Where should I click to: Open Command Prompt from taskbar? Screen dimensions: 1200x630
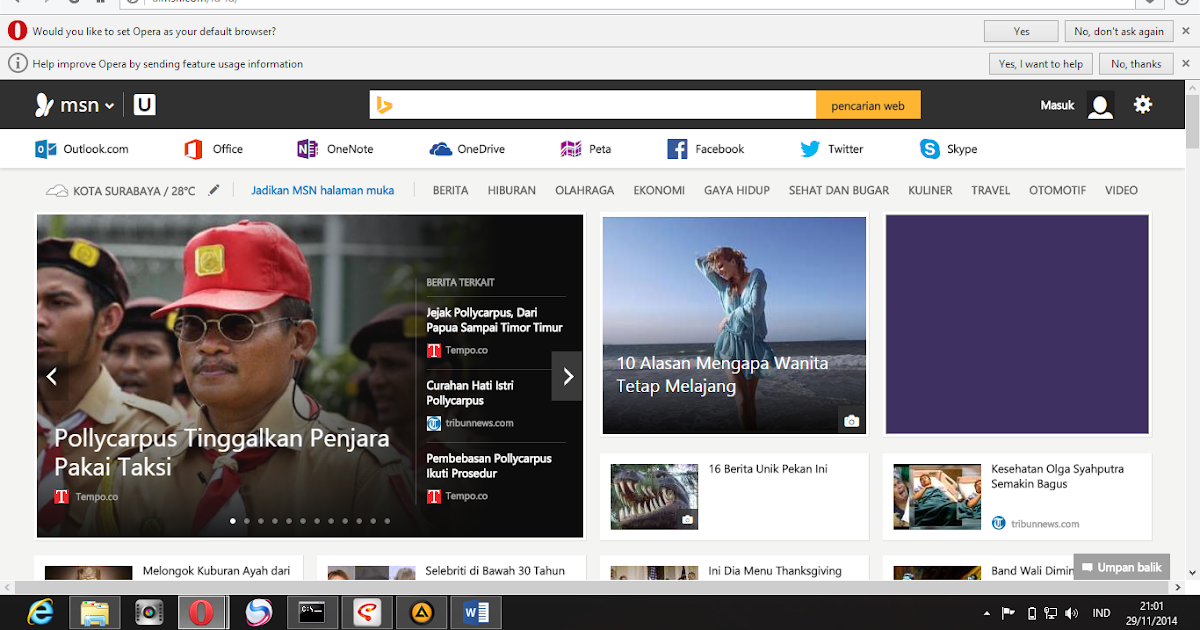click(x=311, y=612)
